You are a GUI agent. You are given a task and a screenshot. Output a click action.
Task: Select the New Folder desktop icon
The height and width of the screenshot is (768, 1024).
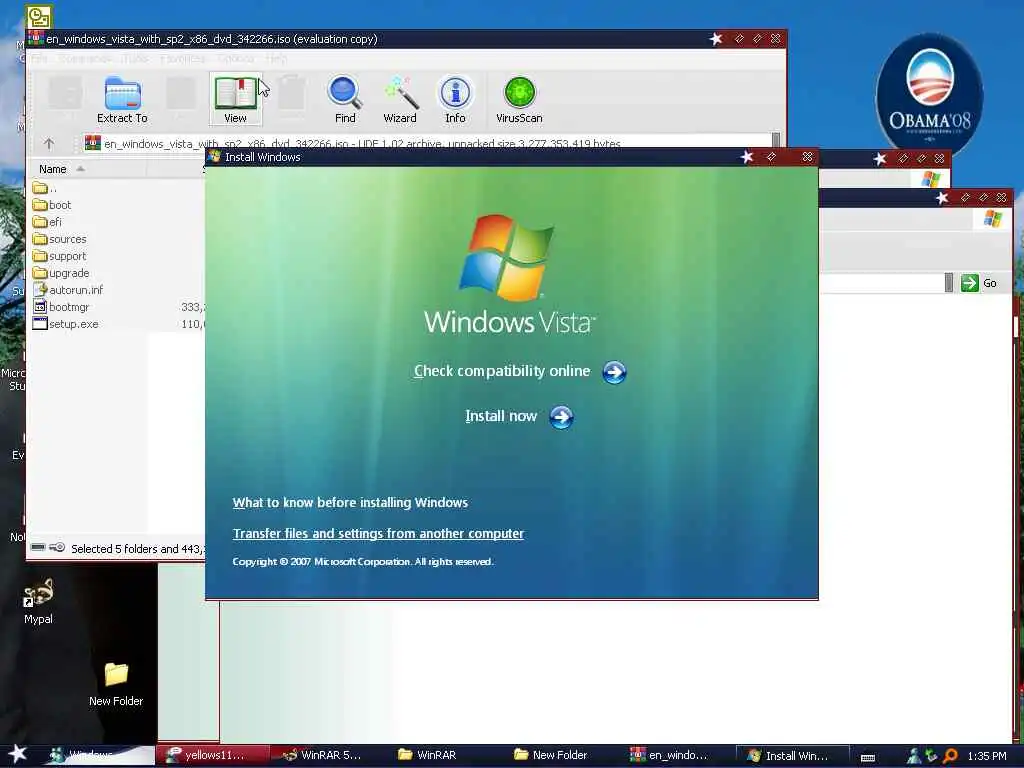click(x=116, y=684)
